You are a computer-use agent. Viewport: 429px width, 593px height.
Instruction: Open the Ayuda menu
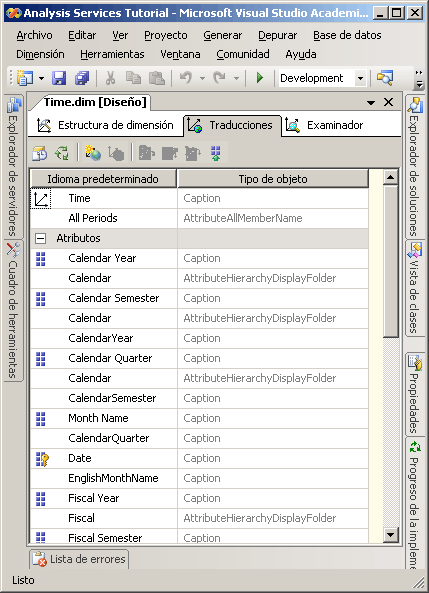click(301, 54)
